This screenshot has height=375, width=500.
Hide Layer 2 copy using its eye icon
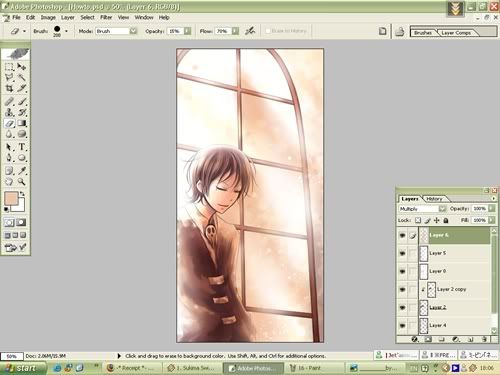coord(402,289)
